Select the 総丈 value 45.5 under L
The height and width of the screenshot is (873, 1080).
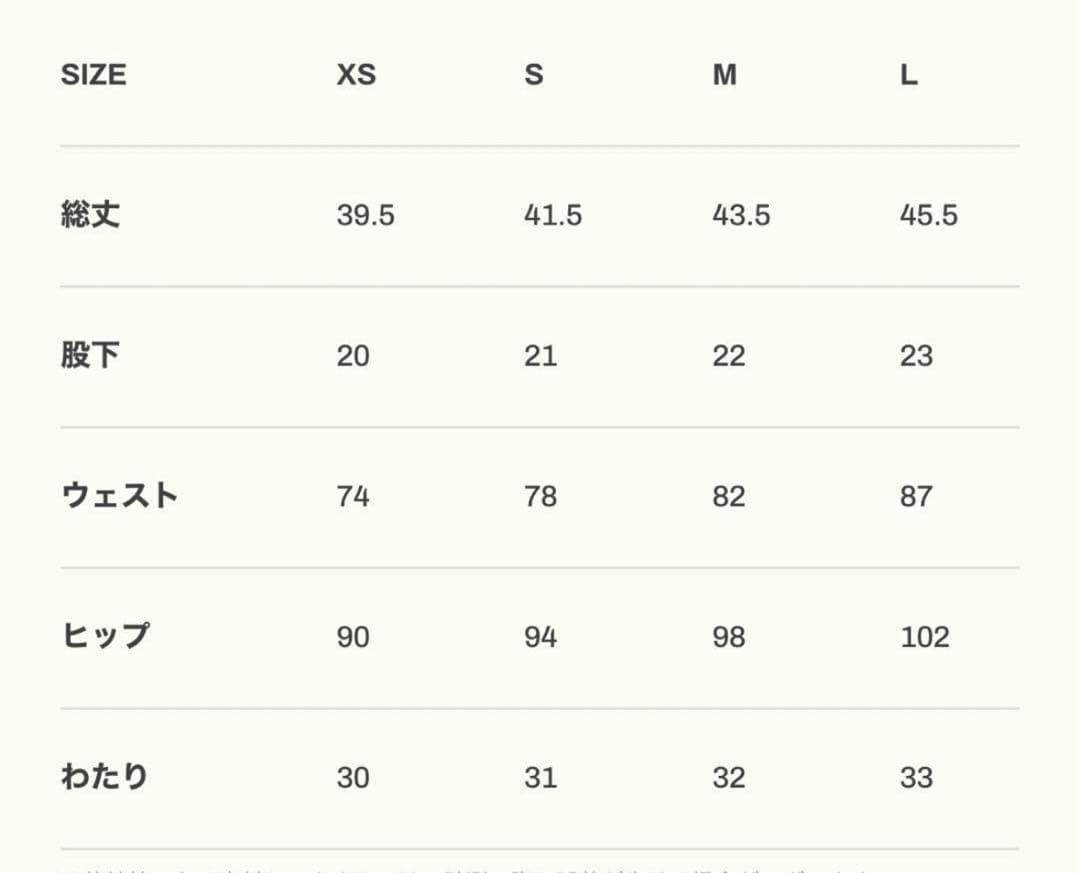click(x=928, y=216)
